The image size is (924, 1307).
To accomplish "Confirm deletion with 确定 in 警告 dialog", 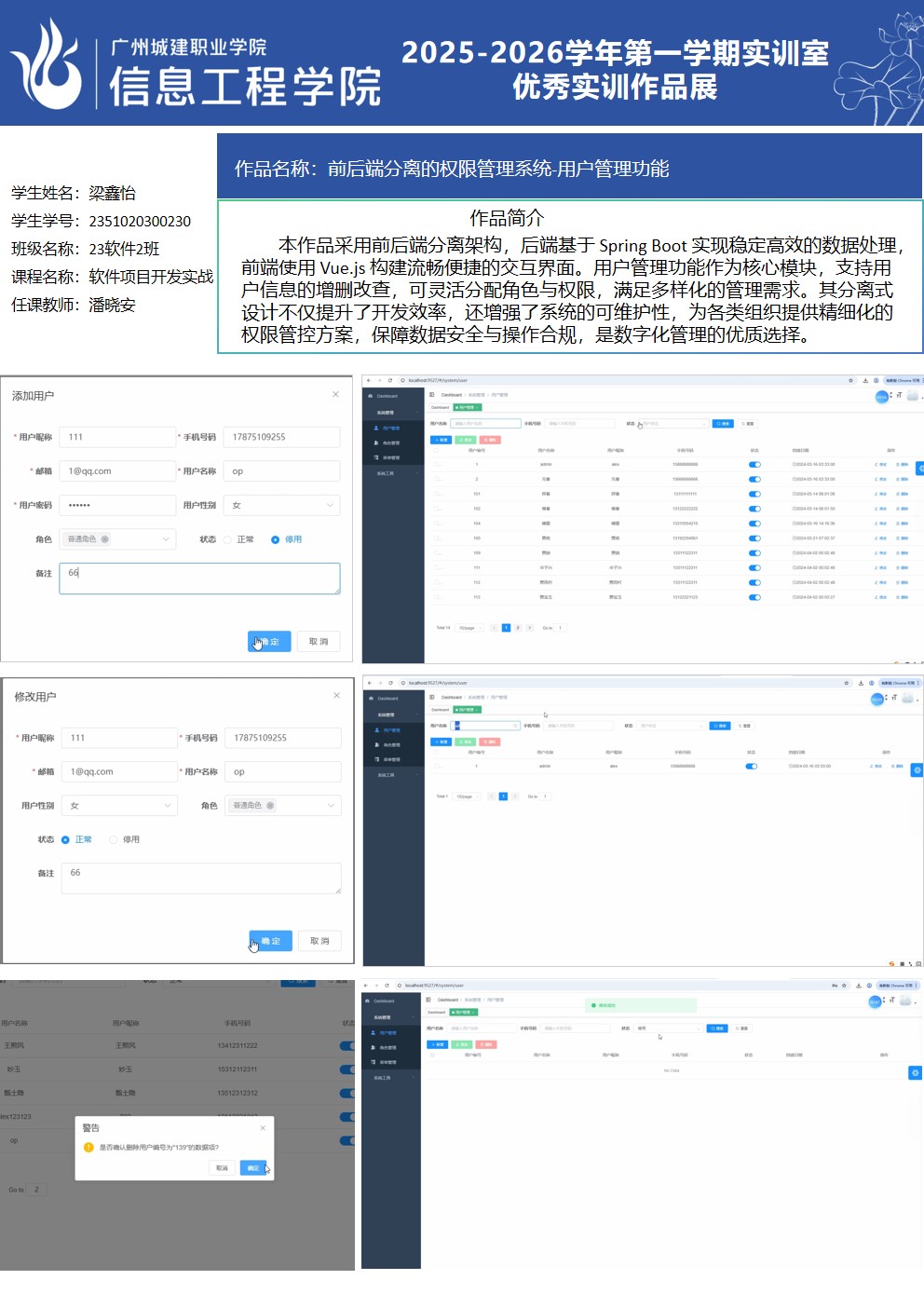I will point(252,1168).
